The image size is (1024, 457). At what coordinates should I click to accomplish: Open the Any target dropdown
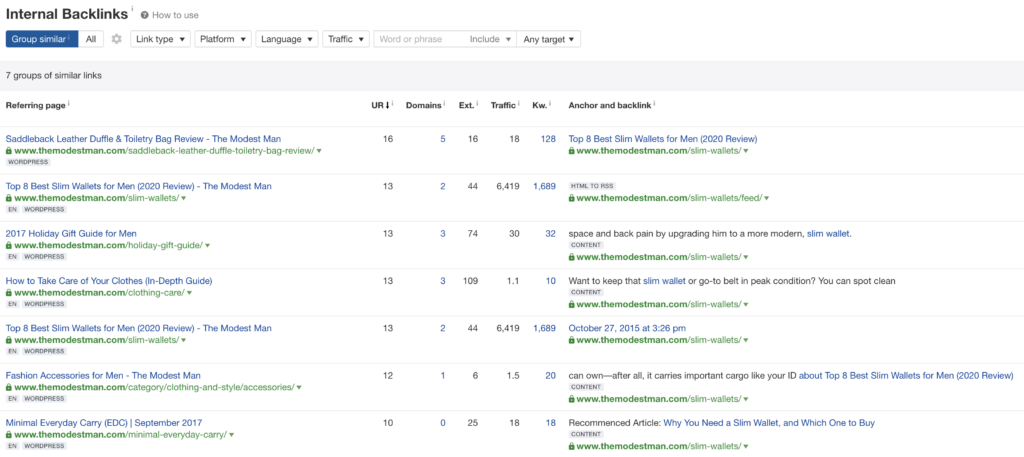[549, 39]
